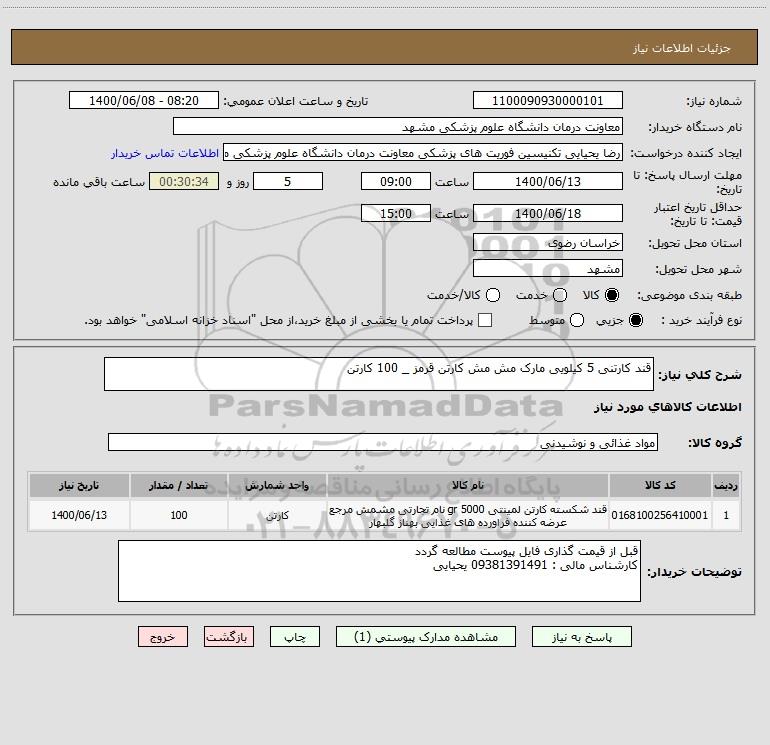
Task: Click product code 0168100256410001 cell
Action: pos(660,515)
